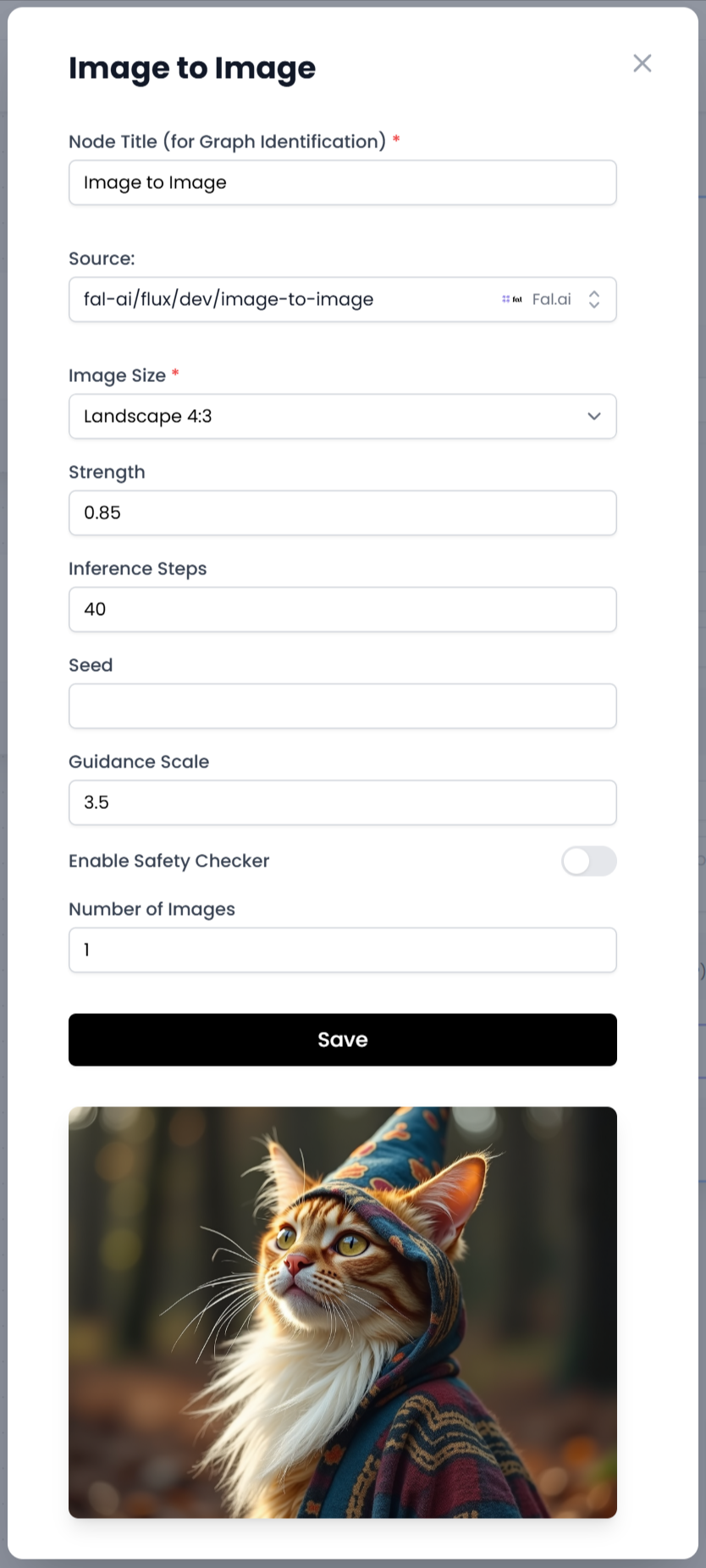The width and height of the screenshot is (706, 1568).
Task: Click the Node Title field label
Action: (227, 141)
